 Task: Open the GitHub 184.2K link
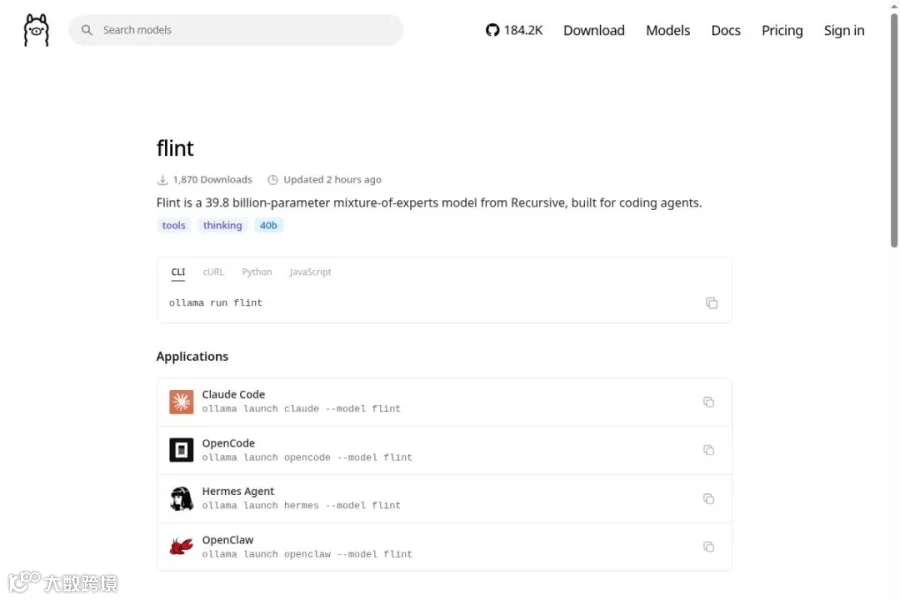514,30
